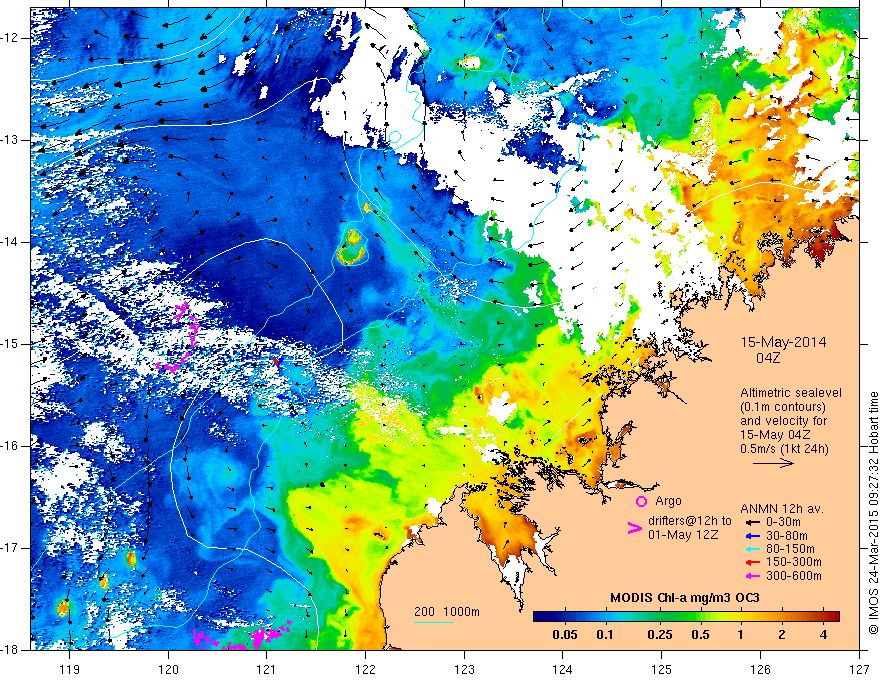Screen dimensions: 880x680
Task: Click the '2' color bar tick label
Action: point(782,635)
